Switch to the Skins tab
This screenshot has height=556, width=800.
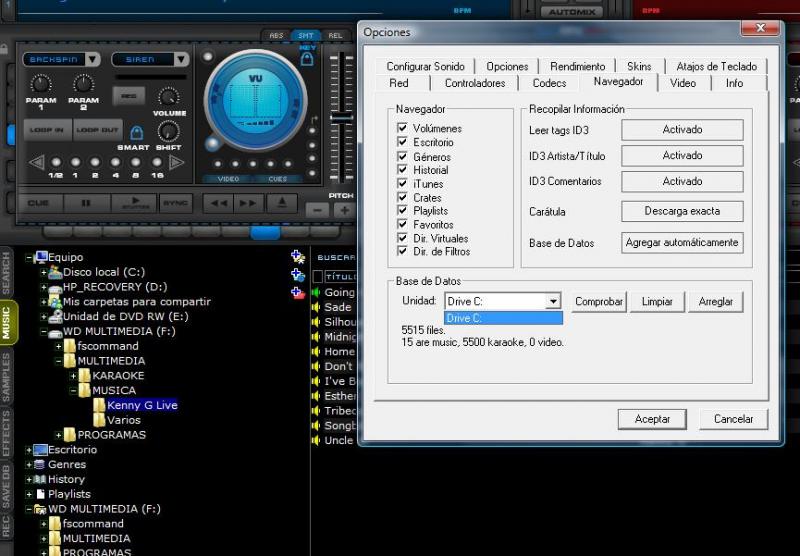coord(639,66)
